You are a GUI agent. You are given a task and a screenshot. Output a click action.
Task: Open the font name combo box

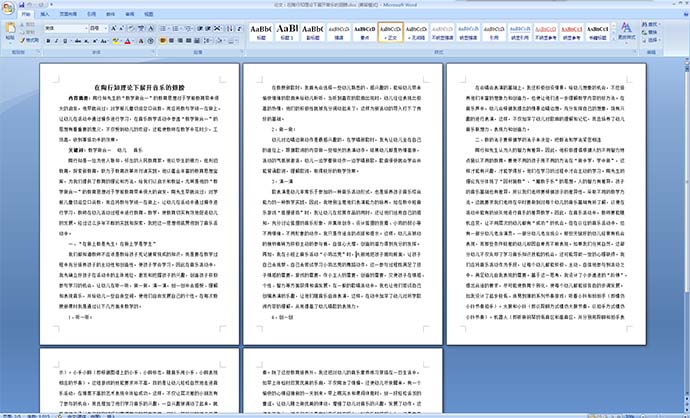(x=66, y=28)
